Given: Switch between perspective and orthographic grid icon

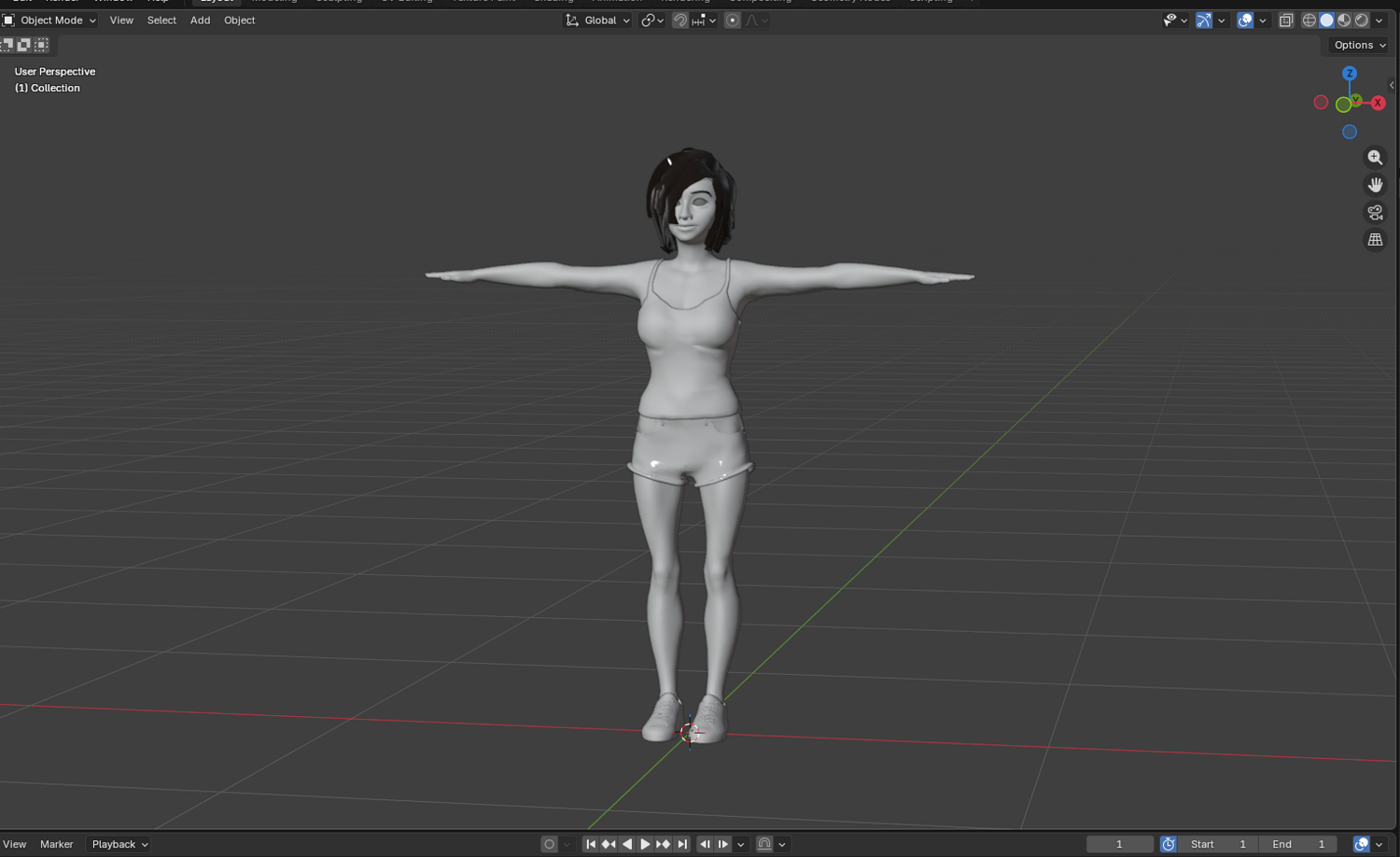Looking at the screenshot, I should tap(1375, 240).
